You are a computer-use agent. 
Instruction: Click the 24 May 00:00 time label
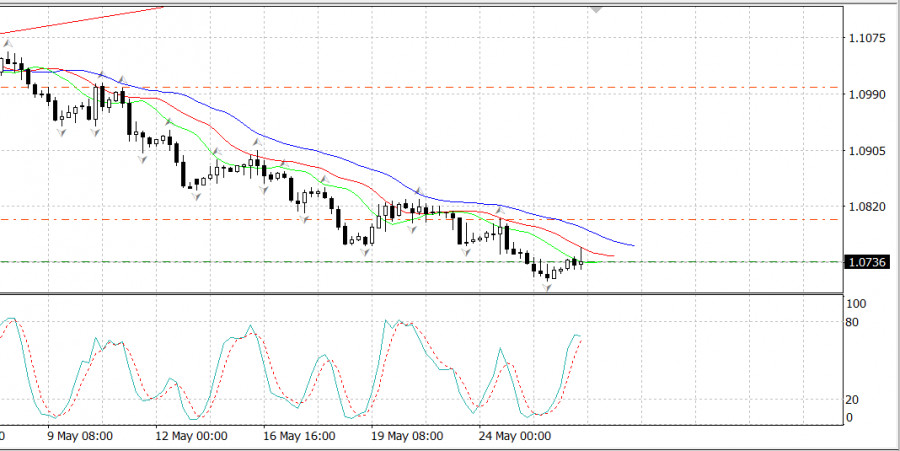pyautogui.click(x=515, y=437)
